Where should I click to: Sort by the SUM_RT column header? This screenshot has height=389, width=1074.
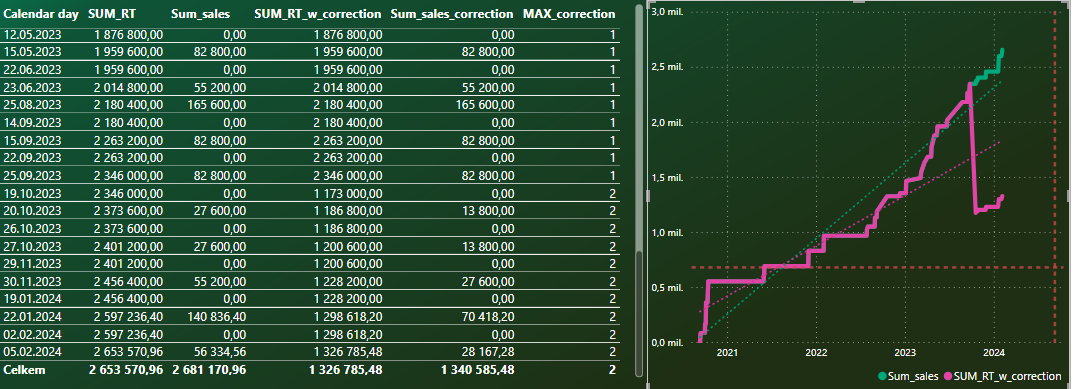tap(113, 14)
